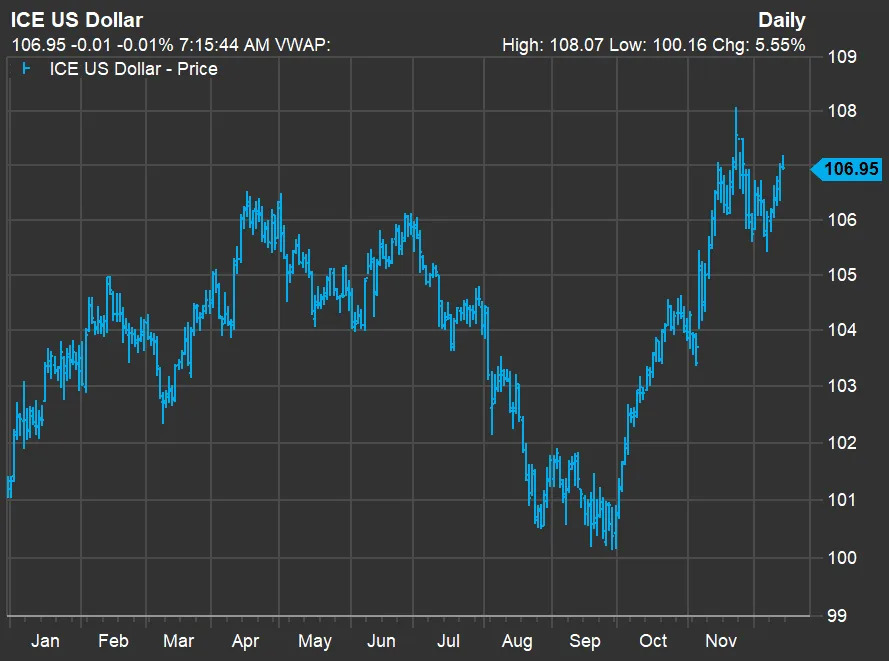
Task: Select the 106 price axis label
Action: pyautogui.click(x=843, y=220)
